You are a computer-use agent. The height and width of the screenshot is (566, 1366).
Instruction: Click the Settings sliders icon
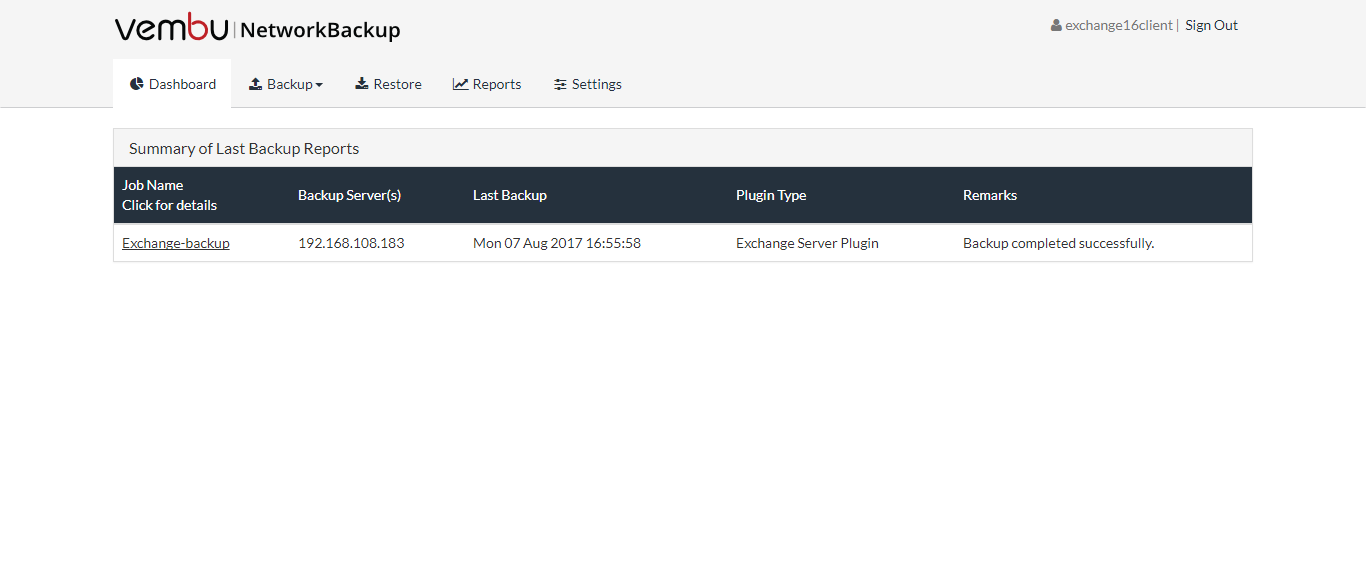pos(560,84)
